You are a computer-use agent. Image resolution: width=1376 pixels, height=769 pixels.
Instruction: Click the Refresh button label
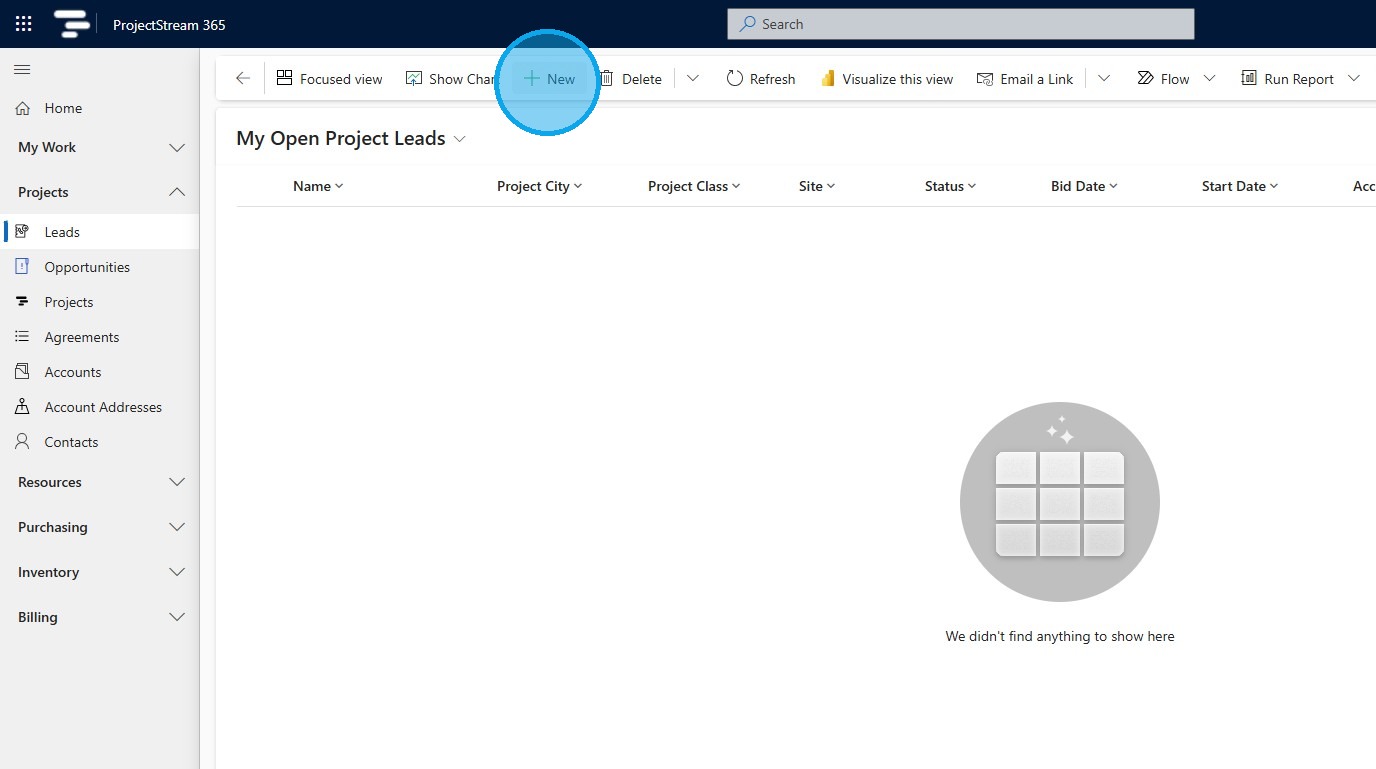pos(772,79)
